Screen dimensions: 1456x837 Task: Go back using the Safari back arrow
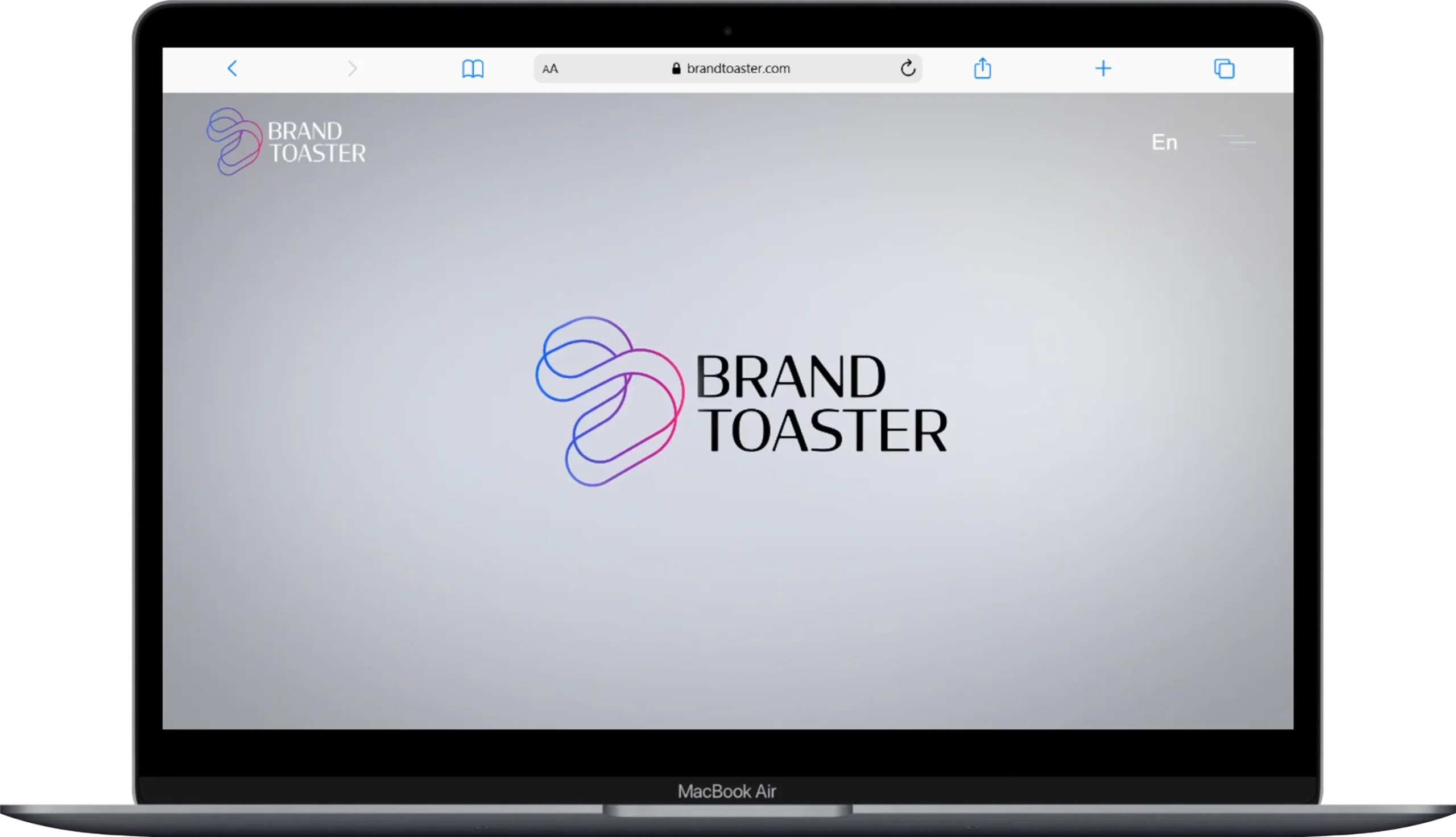click(232, 68)
